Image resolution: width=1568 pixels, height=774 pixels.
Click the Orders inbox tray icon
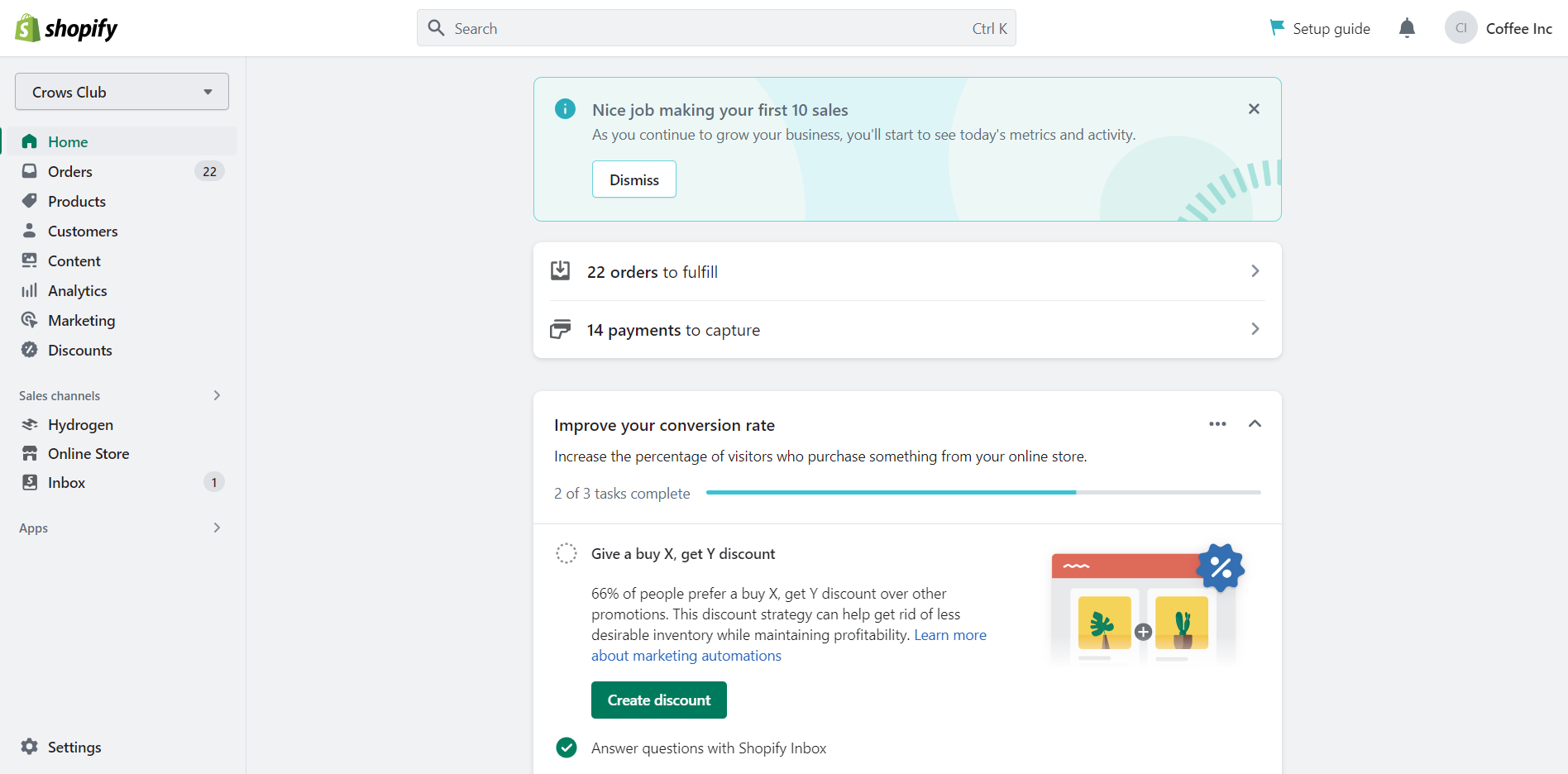pyautogui.click(x=30, y=171)
